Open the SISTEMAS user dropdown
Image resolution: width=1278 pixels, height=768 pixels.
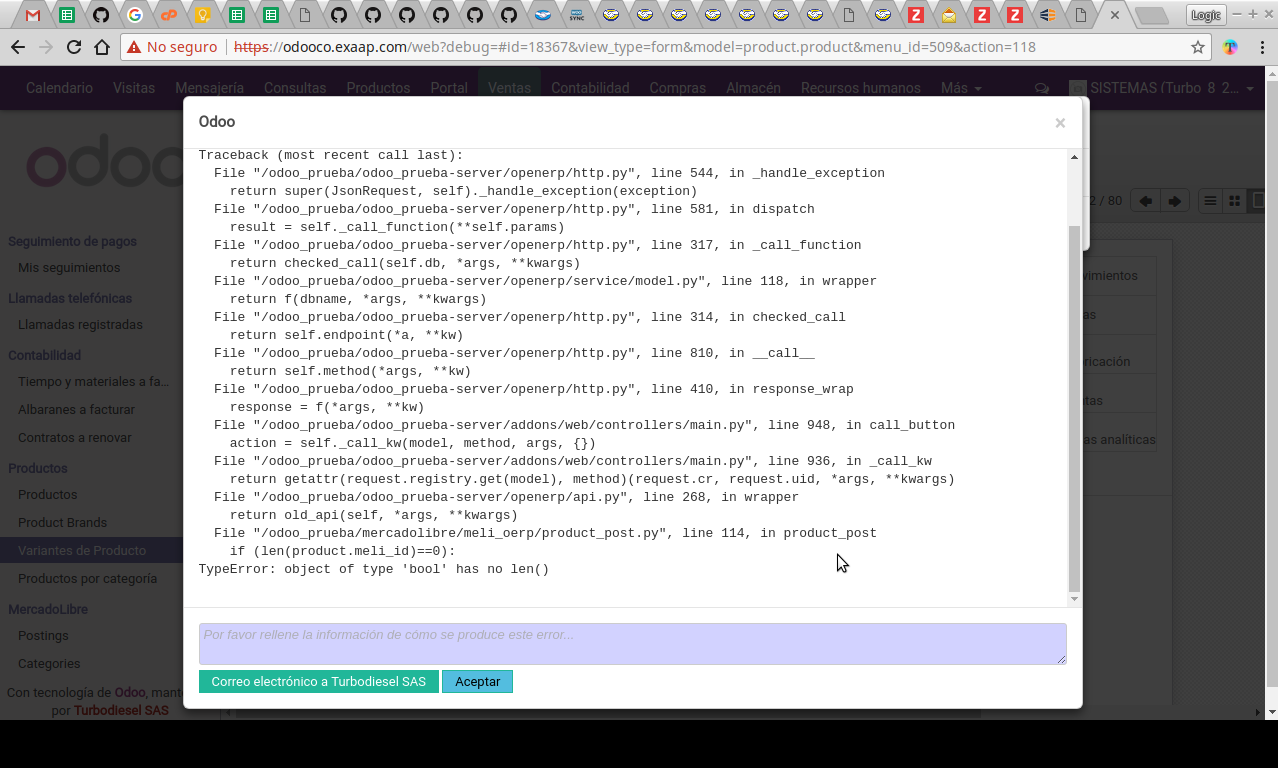coord(1160,88)
